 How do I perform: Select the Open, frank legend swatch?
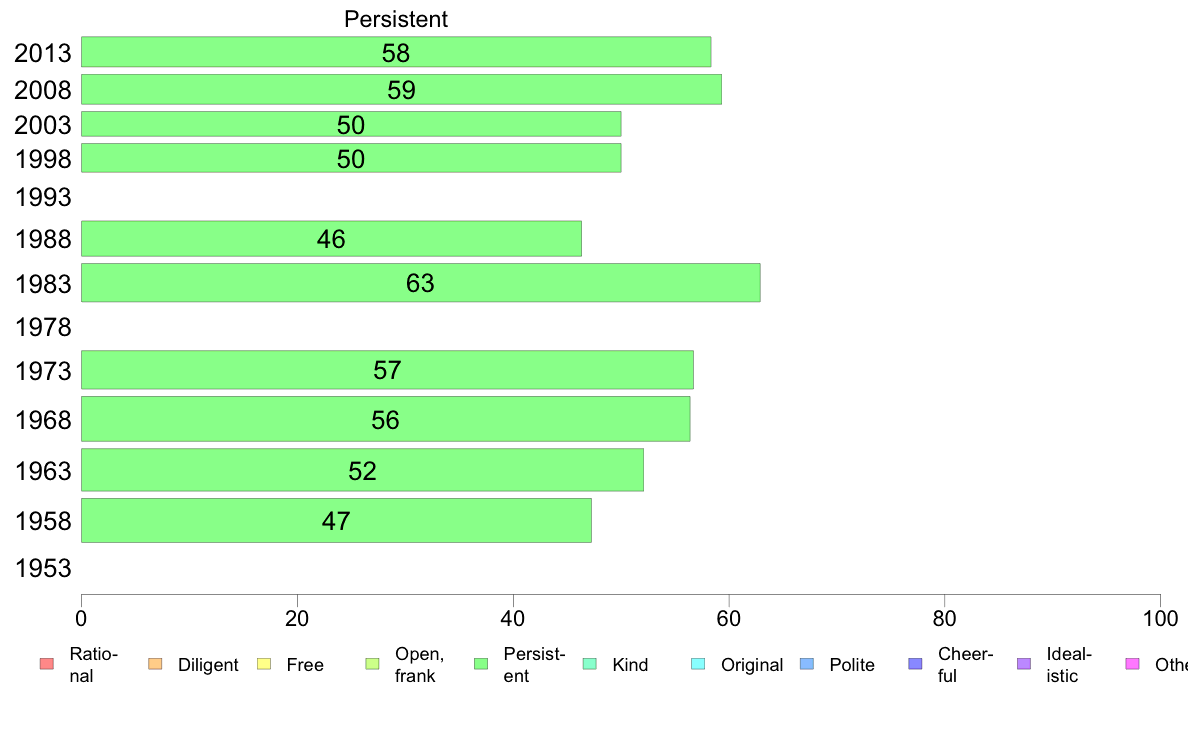(x=372, y=664)
